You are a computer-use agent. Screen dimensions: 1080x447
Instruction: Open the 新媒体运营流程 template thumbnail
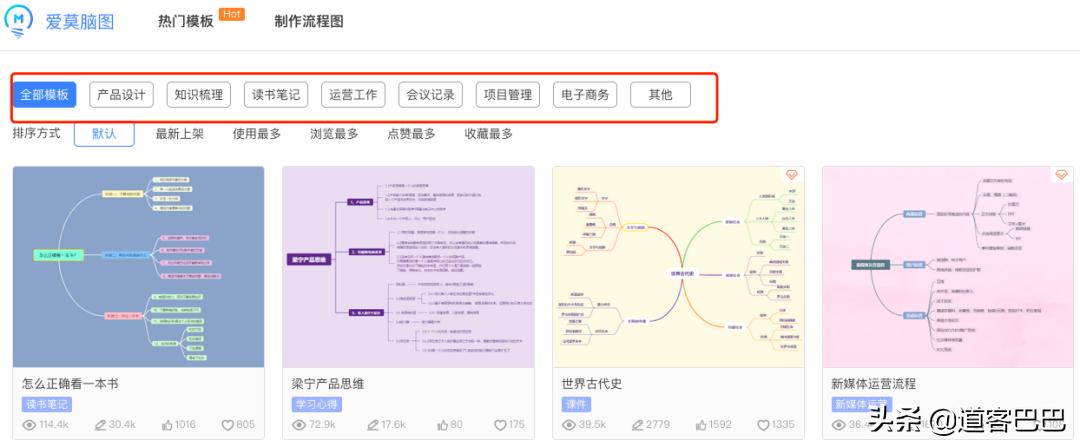948,267
